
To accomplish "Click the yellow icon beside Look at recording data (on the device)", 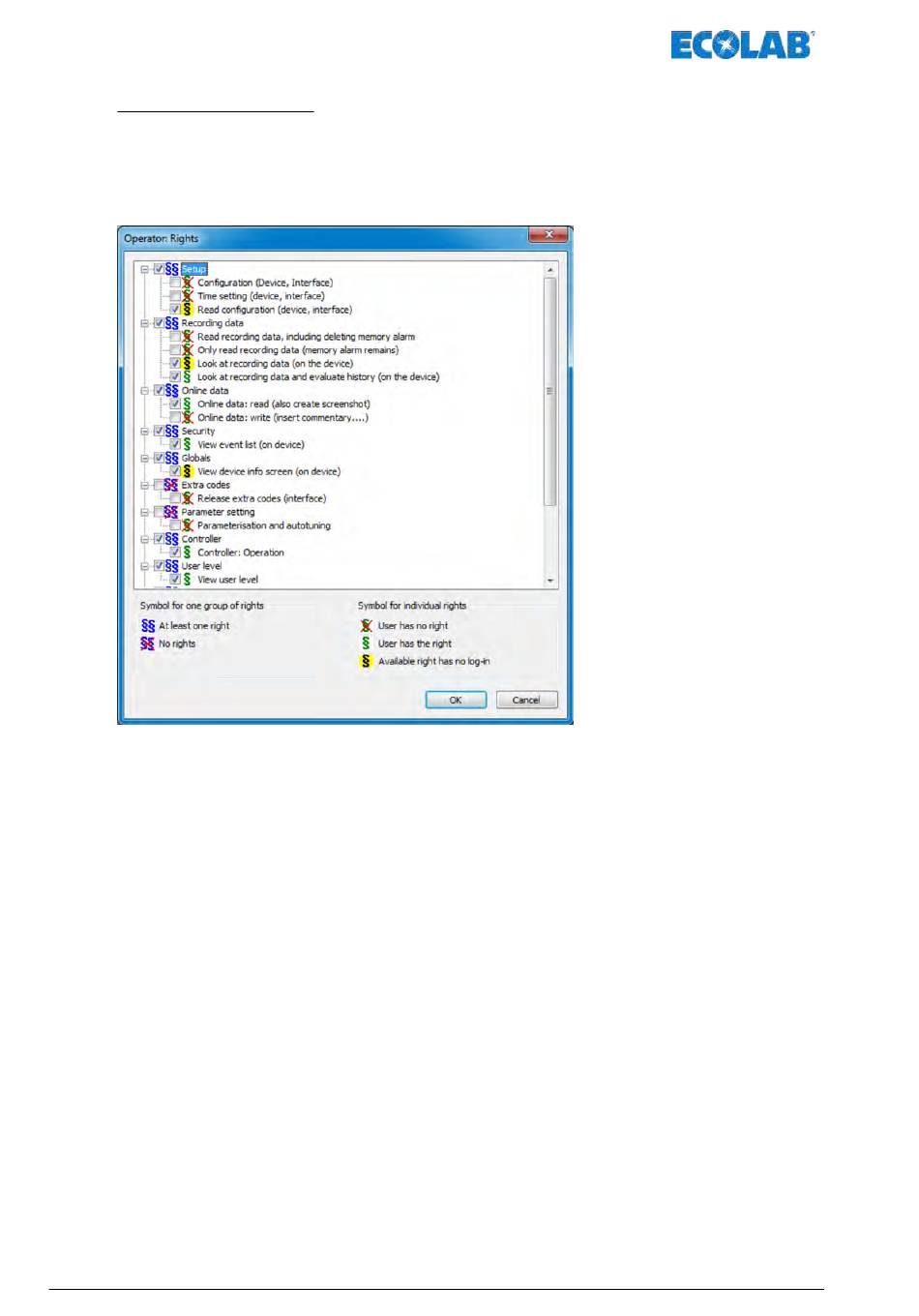I will coord(188,364).
